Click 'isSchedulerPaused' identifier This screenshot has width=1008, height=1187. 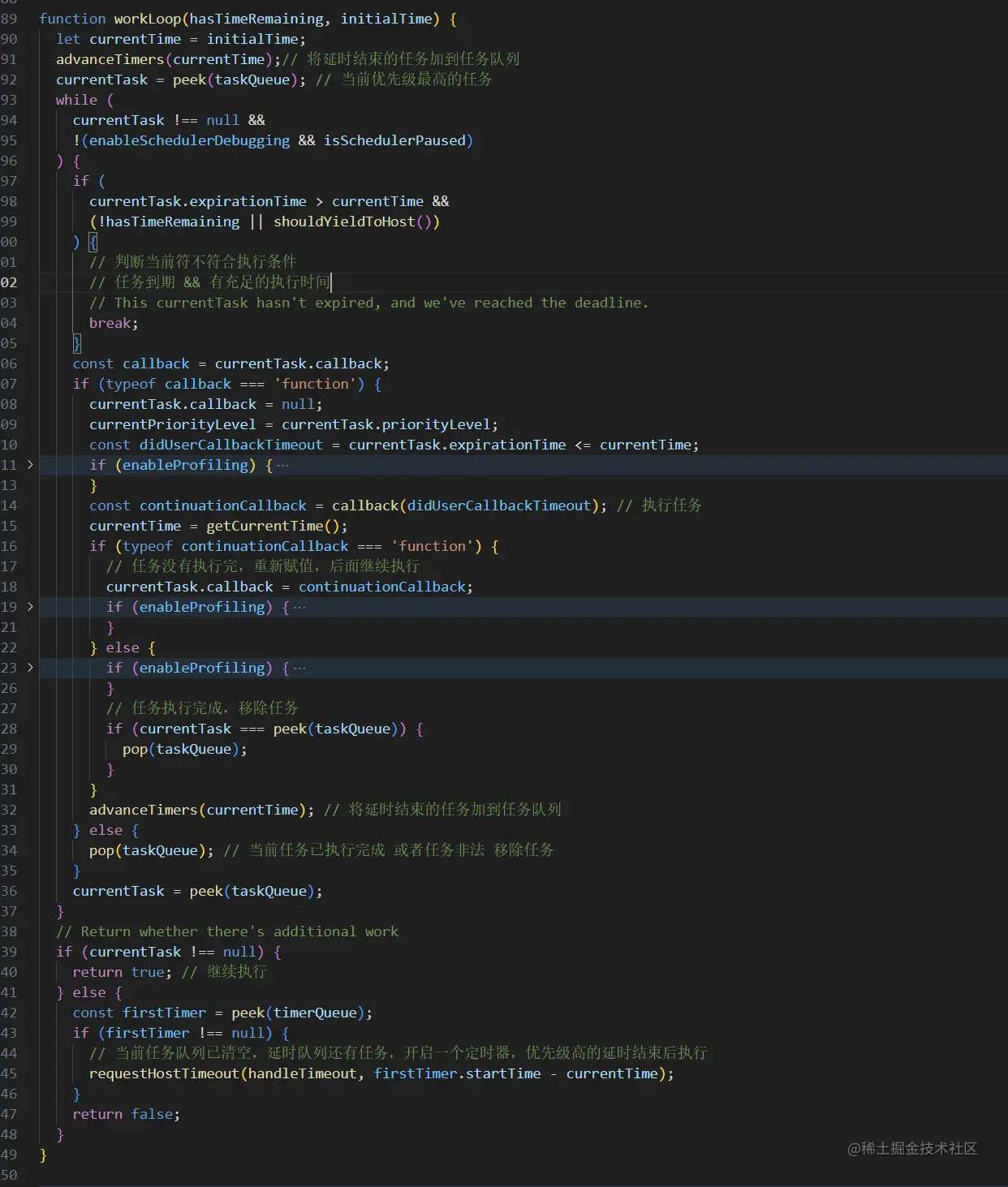click(394, 140)
